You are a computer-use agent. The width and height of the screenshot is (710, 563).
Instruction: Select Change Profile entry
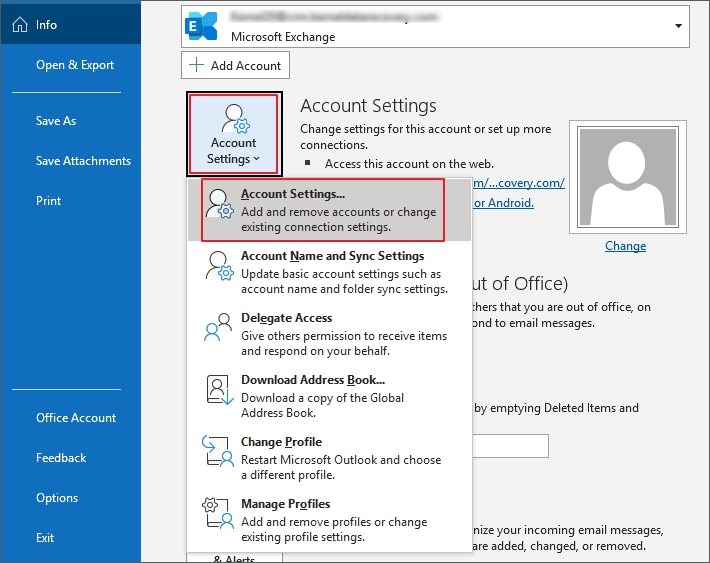point(329,458)
